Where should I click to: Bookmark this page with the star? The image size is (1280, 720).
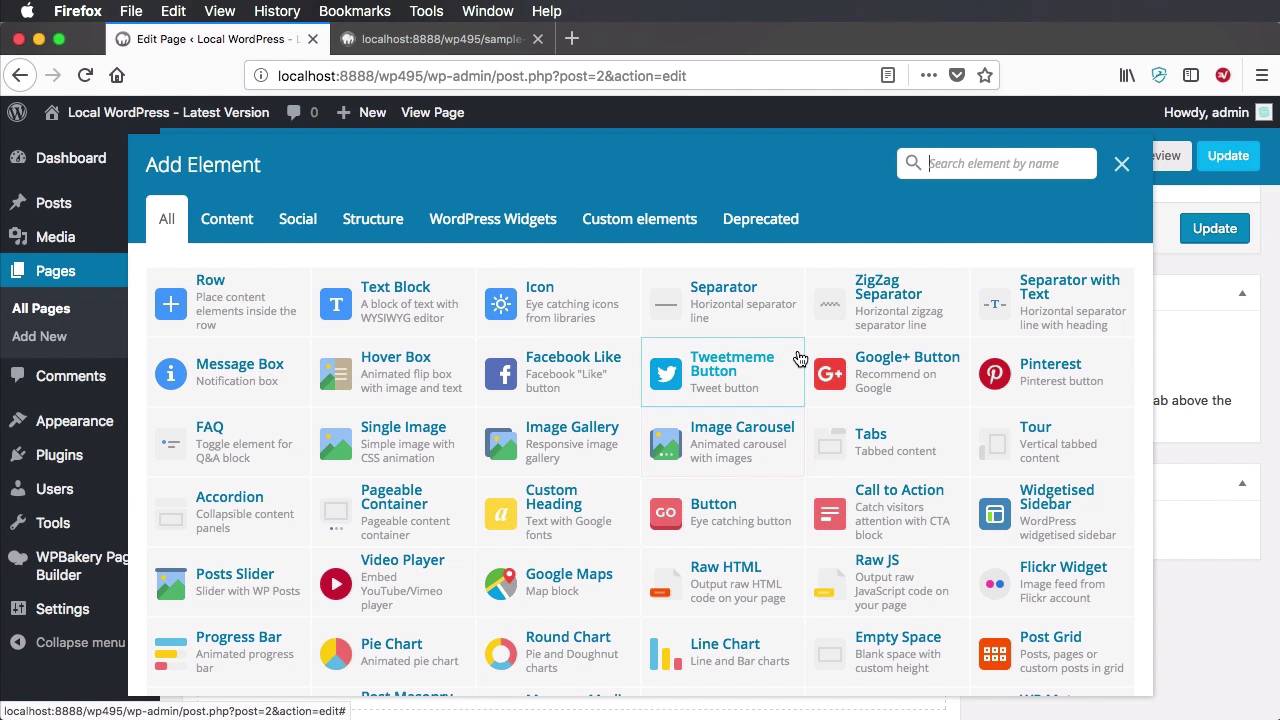point(985,75)
